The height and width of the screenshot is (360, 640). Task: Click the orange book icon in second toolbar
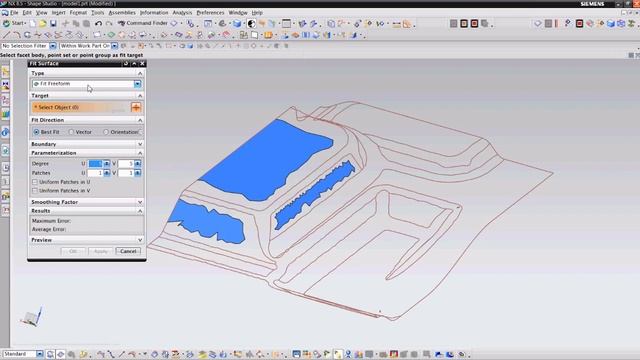click(x=268, y=35)
